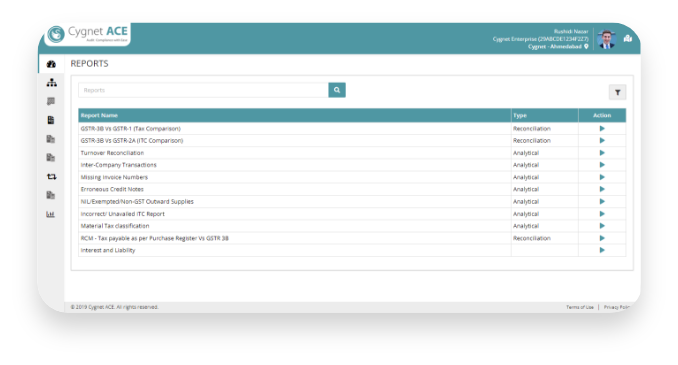Viewport: 678px width, 365px height.
Task: Run the Interest and Liability report
Action: (x=602, y=250)
